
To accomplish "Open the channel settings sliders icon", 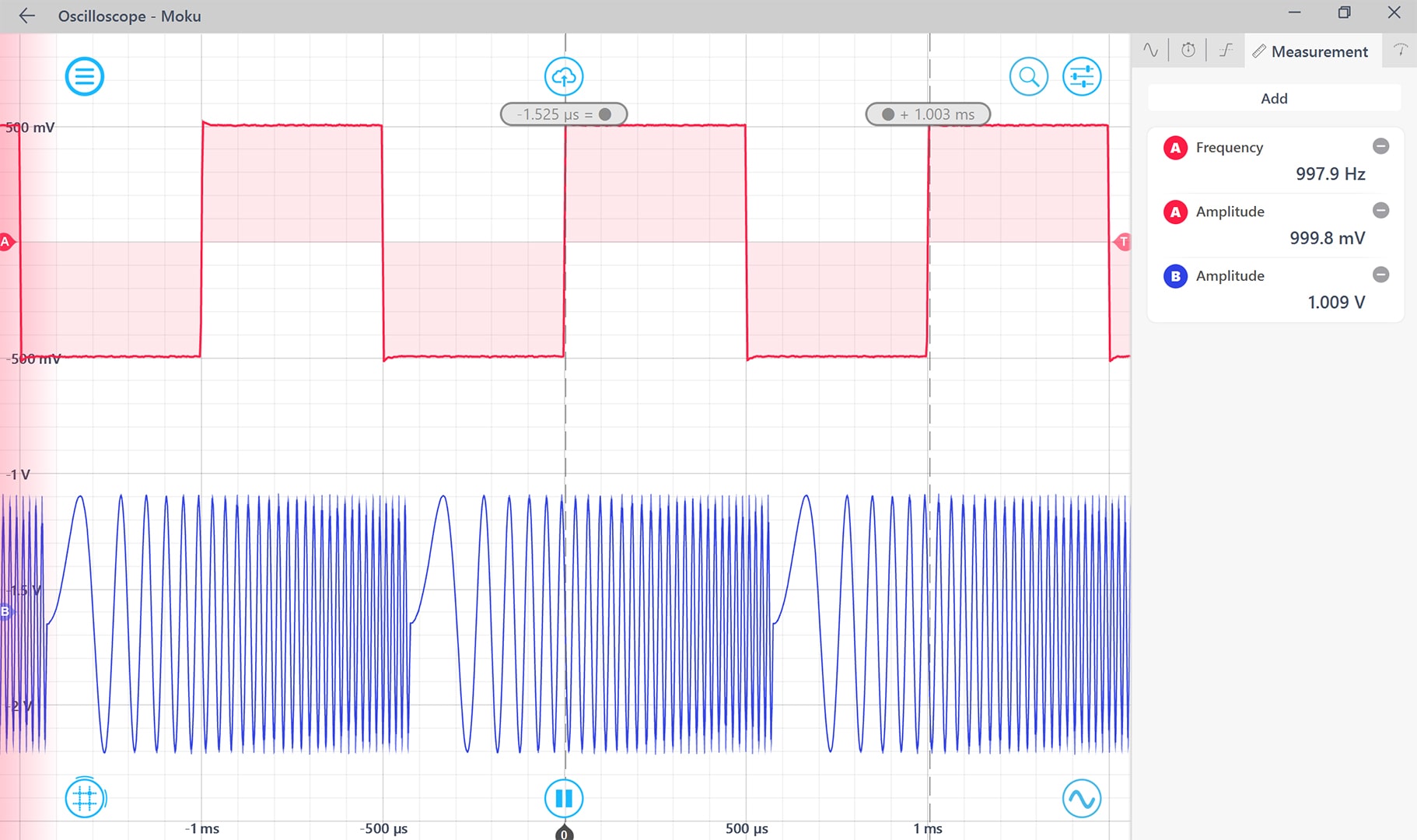I will [x=1082, y=75].
